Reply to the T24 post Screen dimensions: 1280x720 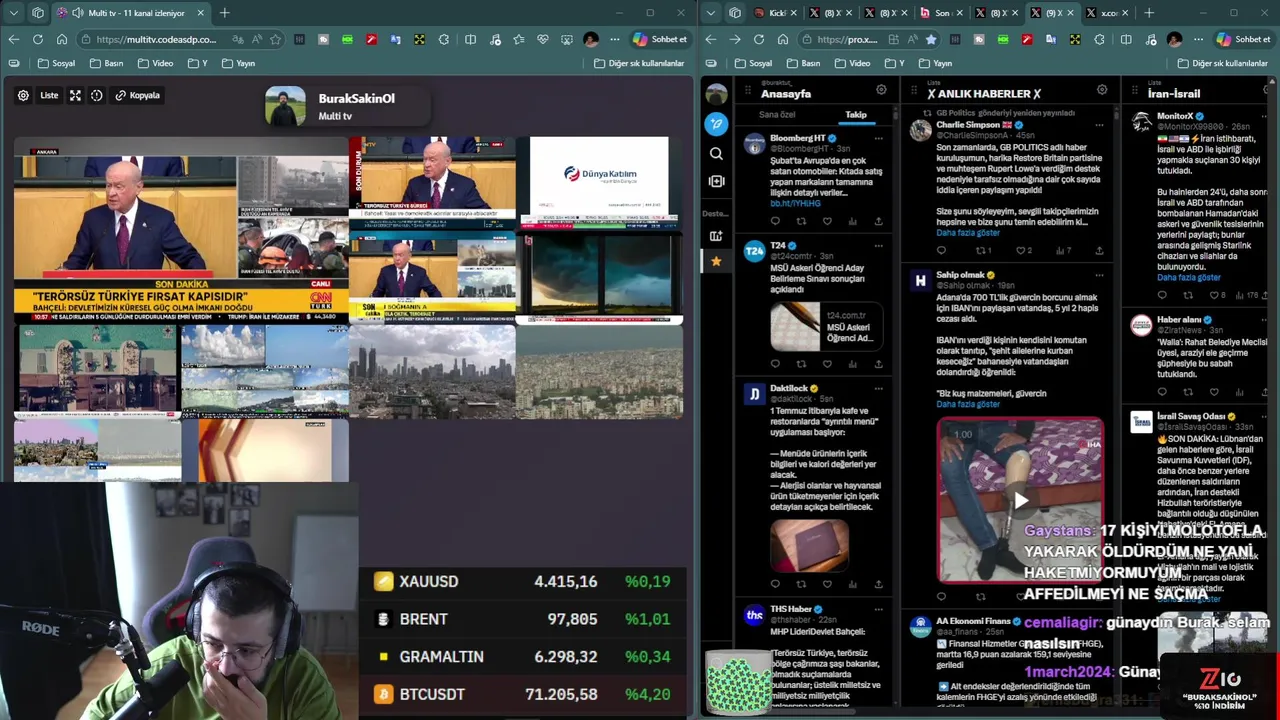pos(775,364)
